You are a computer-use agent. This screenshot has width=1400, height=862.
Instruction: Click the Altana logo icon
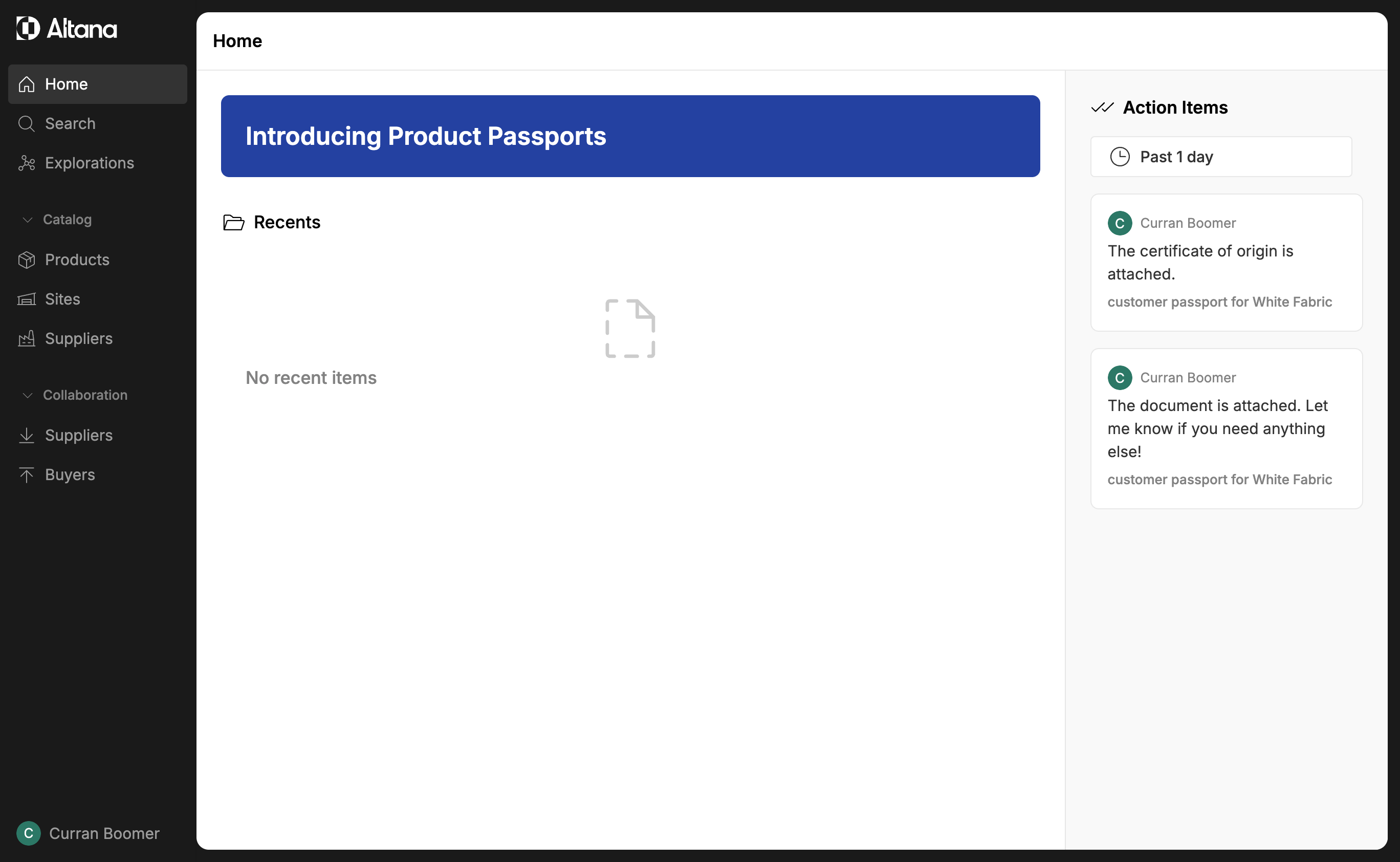28,28
